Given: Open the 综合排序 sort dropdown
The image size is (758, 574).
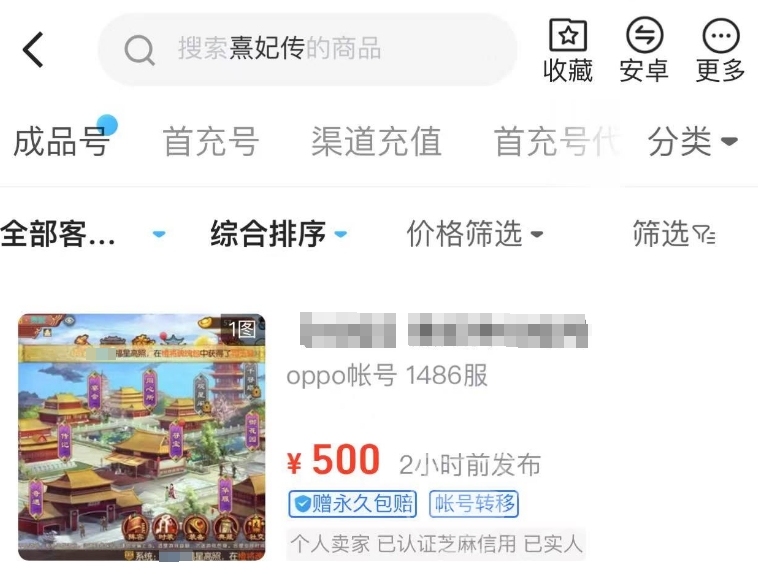Looking at the screenshot, I should [278, 234].
